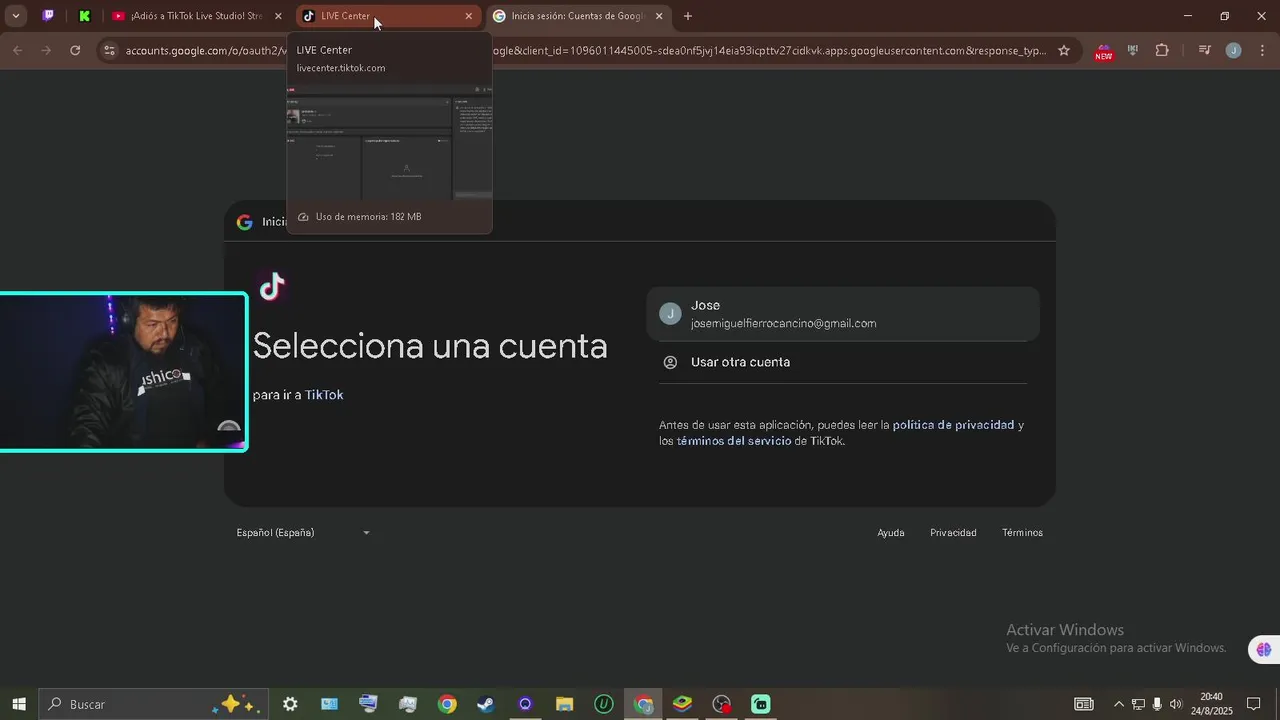Image resolution: width=1280 pixels, height=720 pixels.
Task: Open the Chrome three-dot menu
Action: coord(1262,50)
